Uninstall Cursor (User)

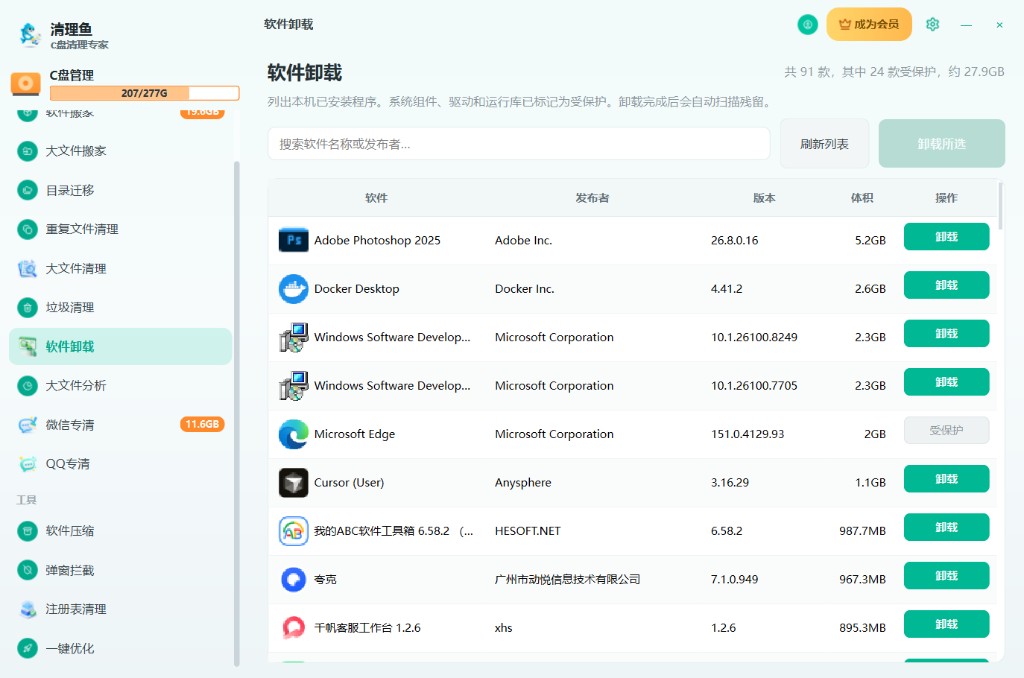(946, 479)
